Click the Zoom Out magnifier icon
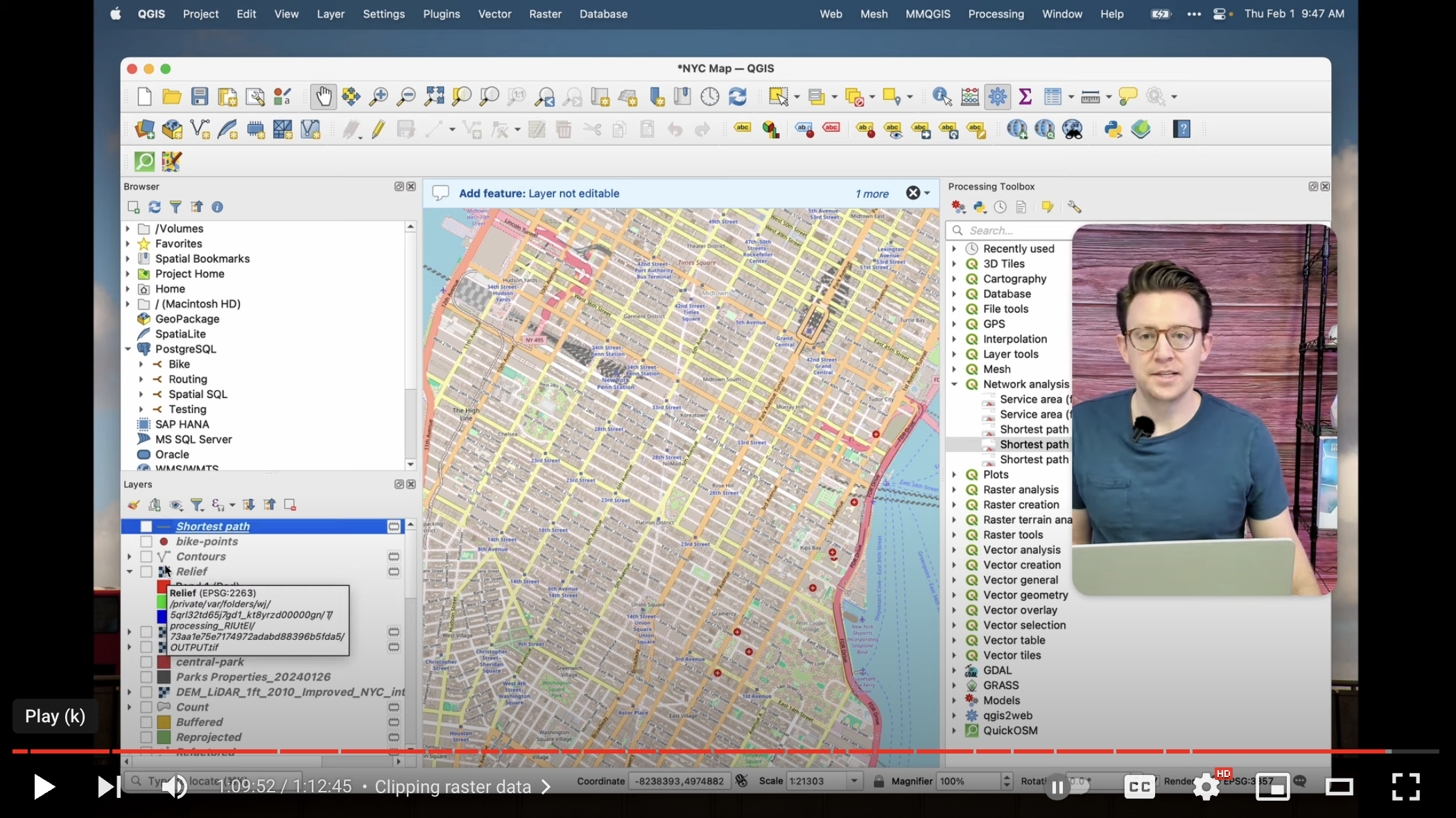This screenshot has height=818, width=1456. click(406, 96)
